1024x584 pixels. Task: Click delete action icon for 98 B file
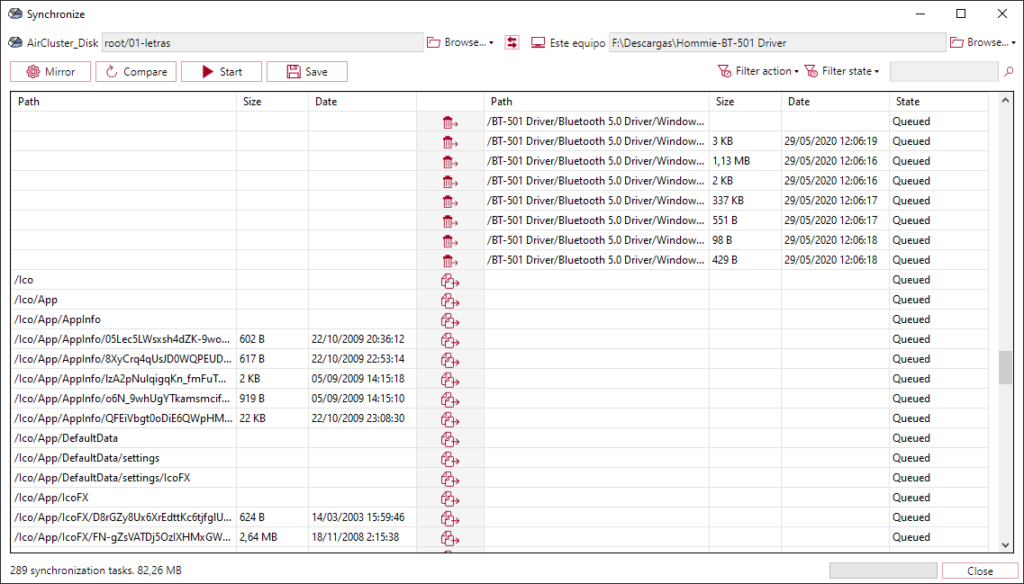point(449,240)
